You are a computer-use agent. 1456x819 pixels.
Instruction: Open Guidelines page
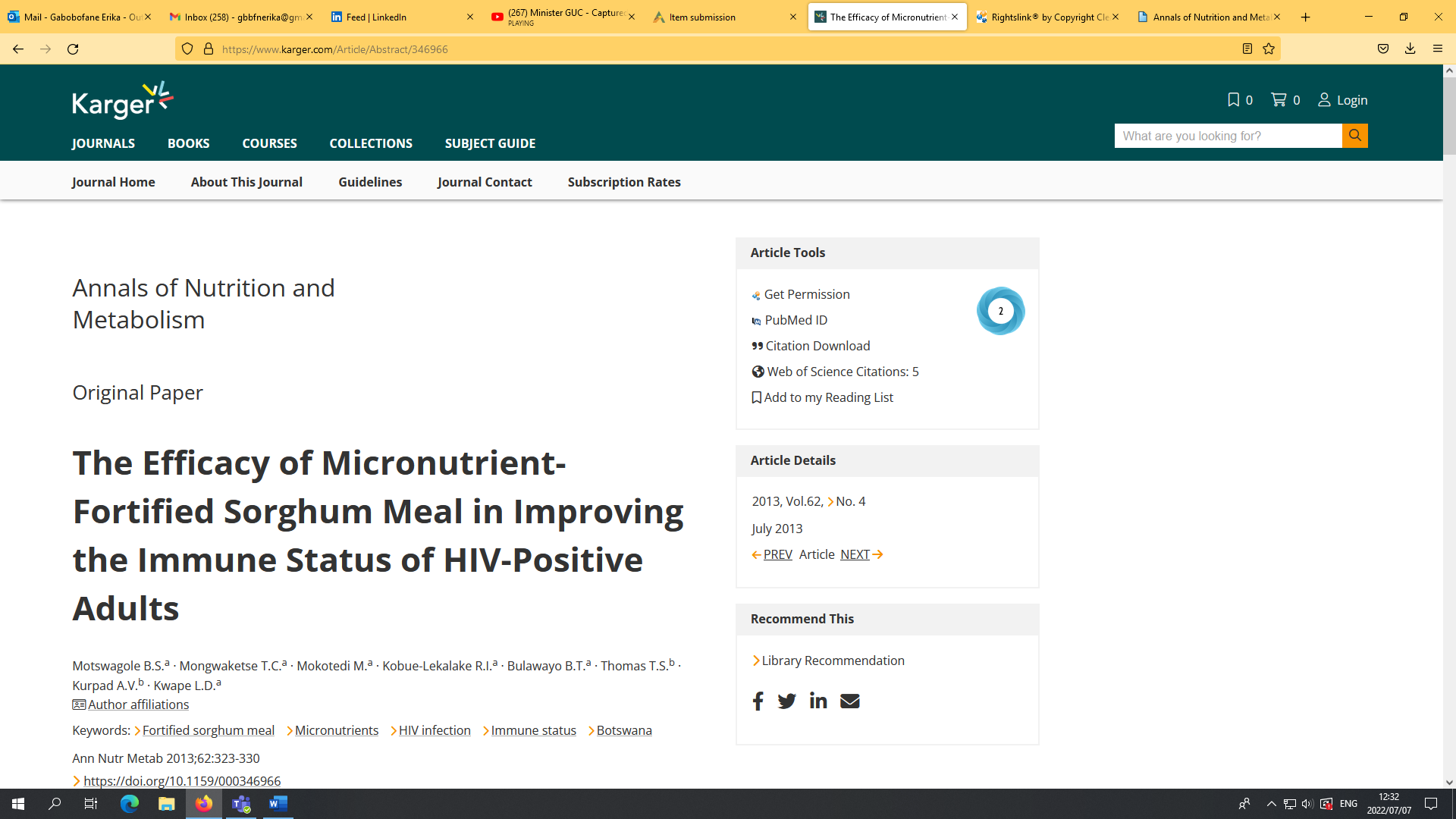(x=370, y=182)
